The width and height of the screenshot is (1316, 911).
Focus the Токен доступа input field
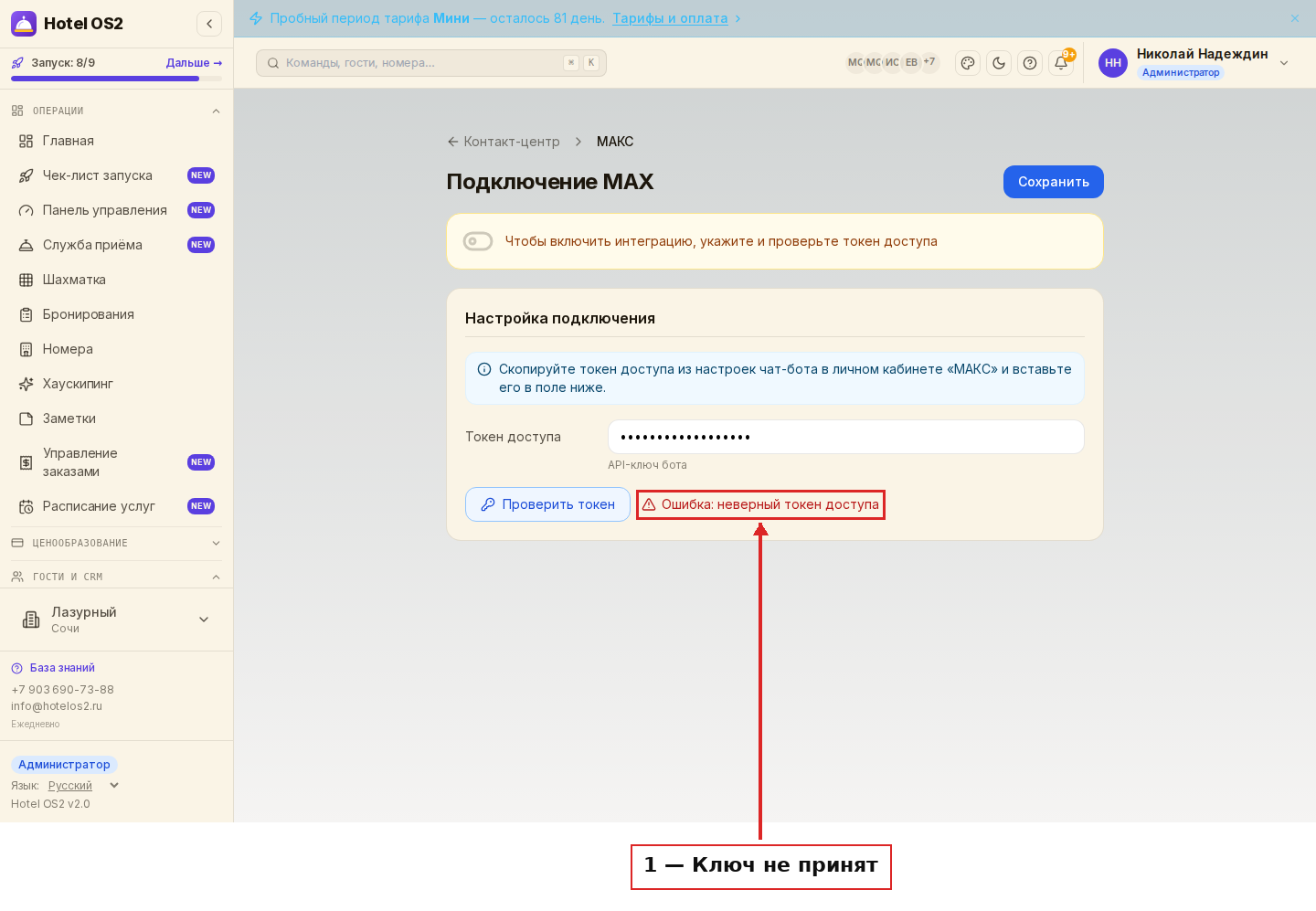(x=846, y=437)
